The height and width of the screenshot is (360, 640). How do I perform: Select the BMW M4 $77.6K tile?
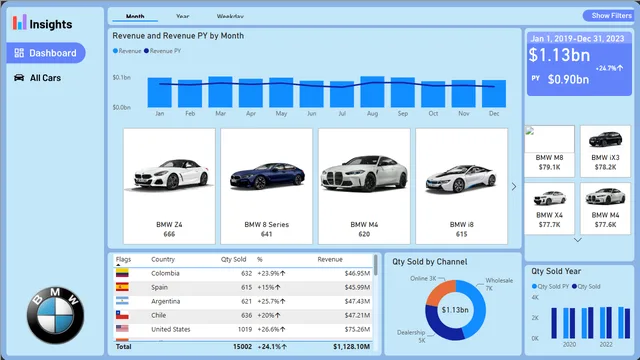[605, 209]
